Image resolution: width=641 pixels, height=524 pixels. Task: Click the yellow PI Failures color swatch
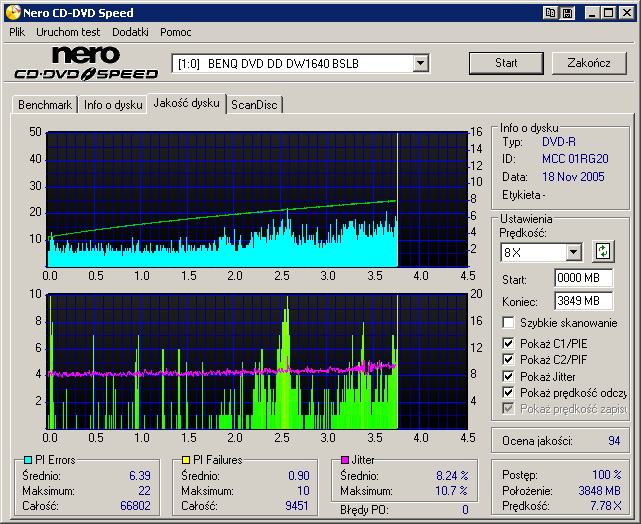(186, 460)
